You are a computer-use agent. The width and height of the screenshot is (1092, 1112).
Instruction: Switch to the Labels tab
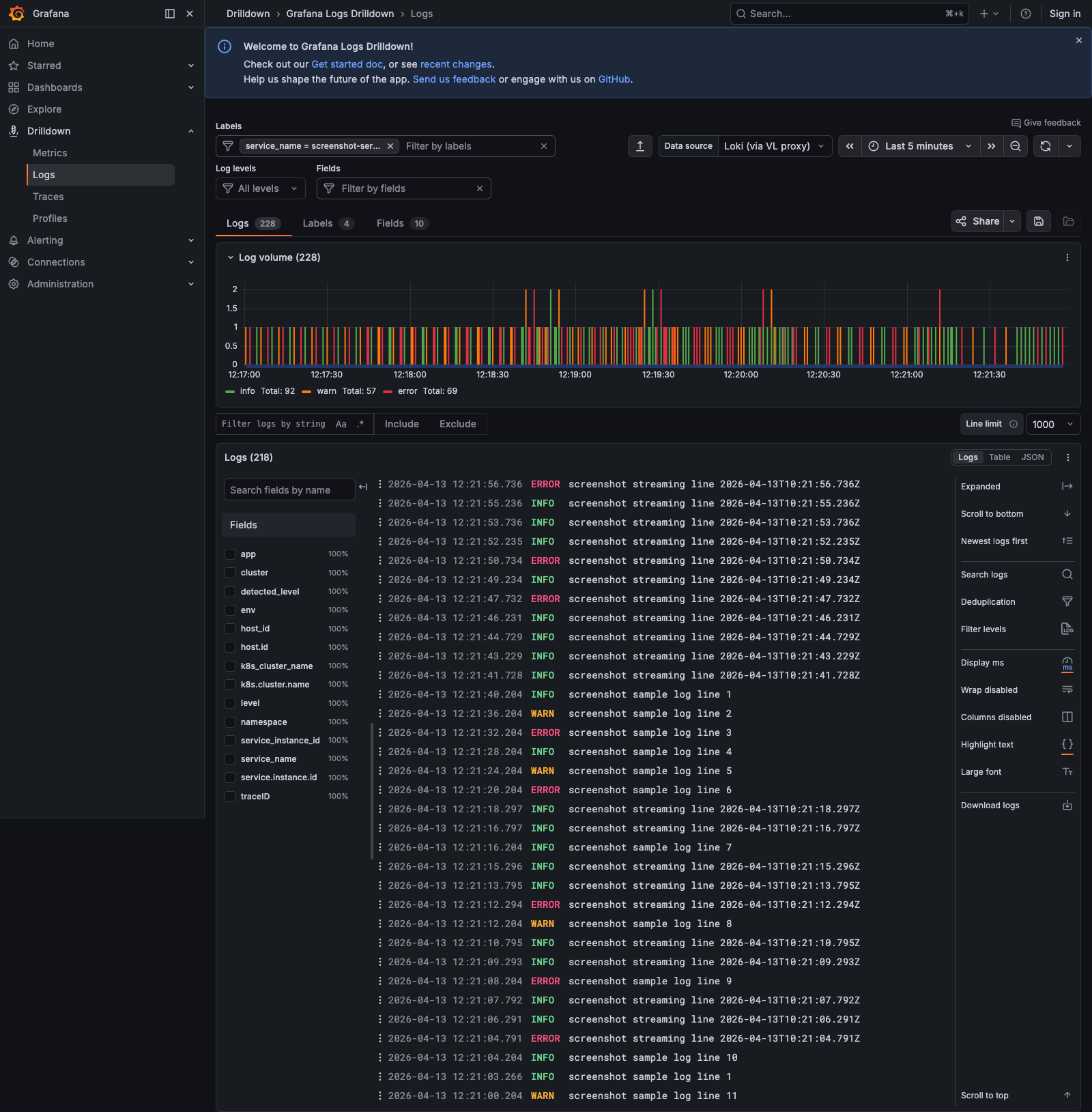[328, 223]
